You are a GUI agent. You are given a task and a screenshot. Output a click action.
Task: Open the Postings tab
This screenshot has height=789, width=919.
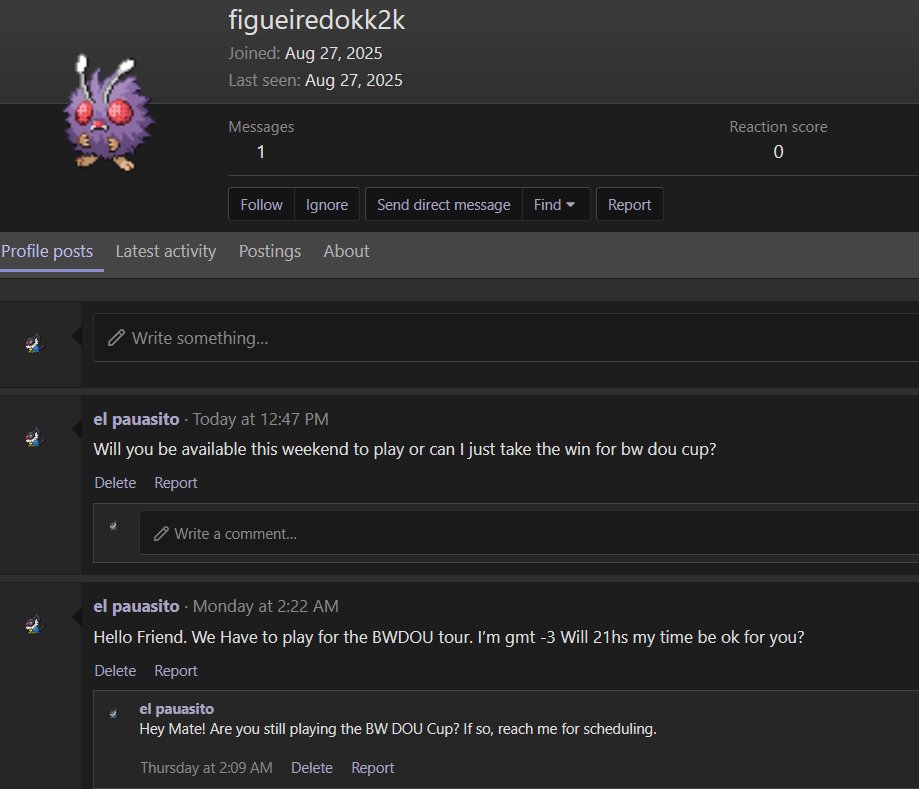pos(270,251)
